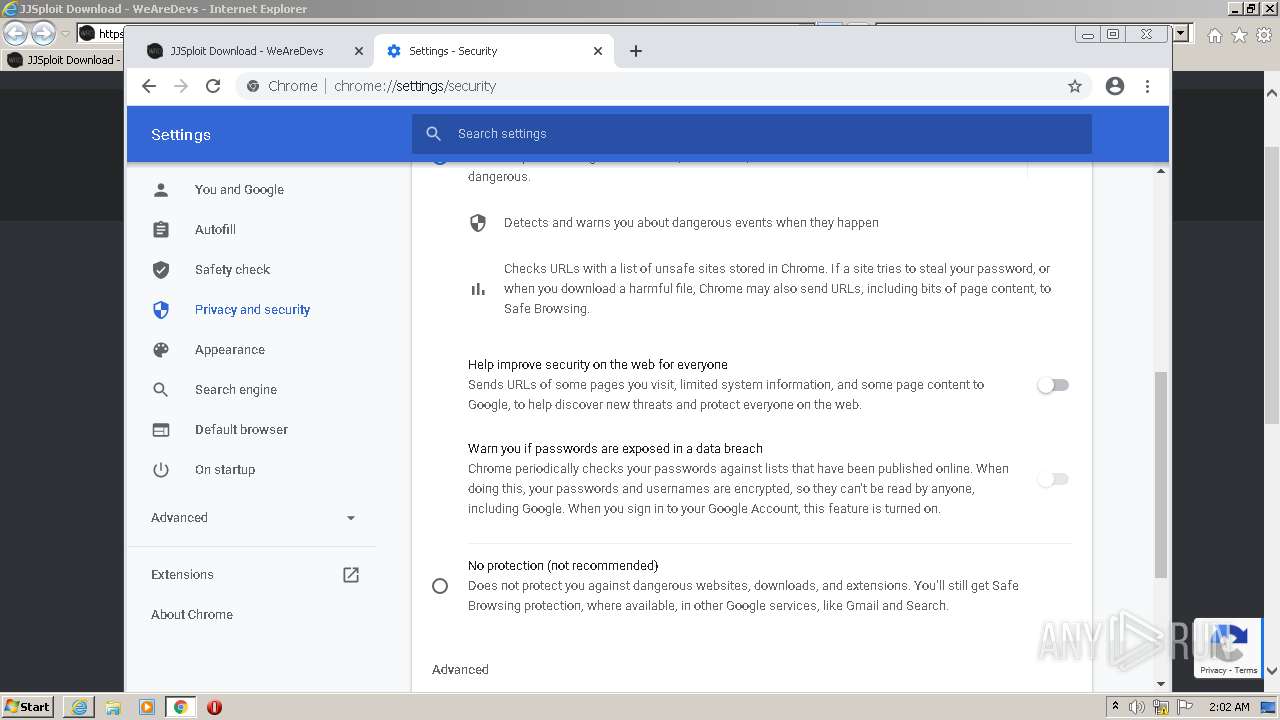1280x720 pixels.
Task: Open Windows Media Player on taskbar
Action: click(147, 707)
